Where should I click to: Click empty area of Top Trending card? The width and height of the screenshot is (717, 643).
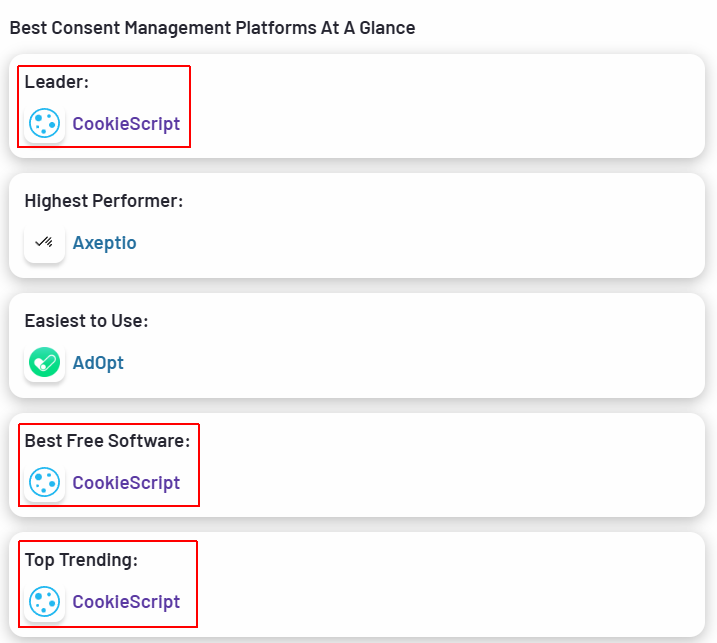(450, 585)
